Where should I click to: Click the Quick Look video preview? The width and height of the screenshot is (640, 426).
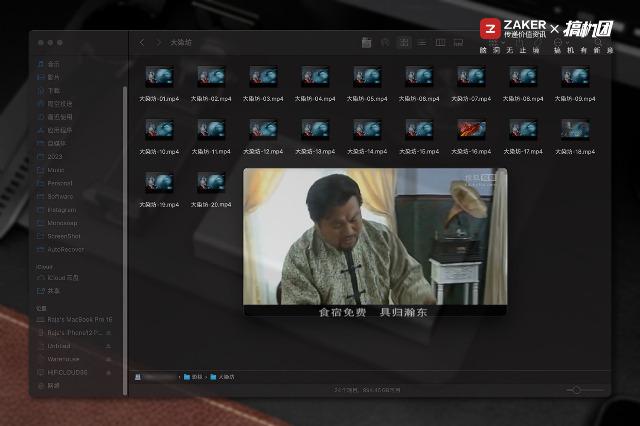(375, 242)
